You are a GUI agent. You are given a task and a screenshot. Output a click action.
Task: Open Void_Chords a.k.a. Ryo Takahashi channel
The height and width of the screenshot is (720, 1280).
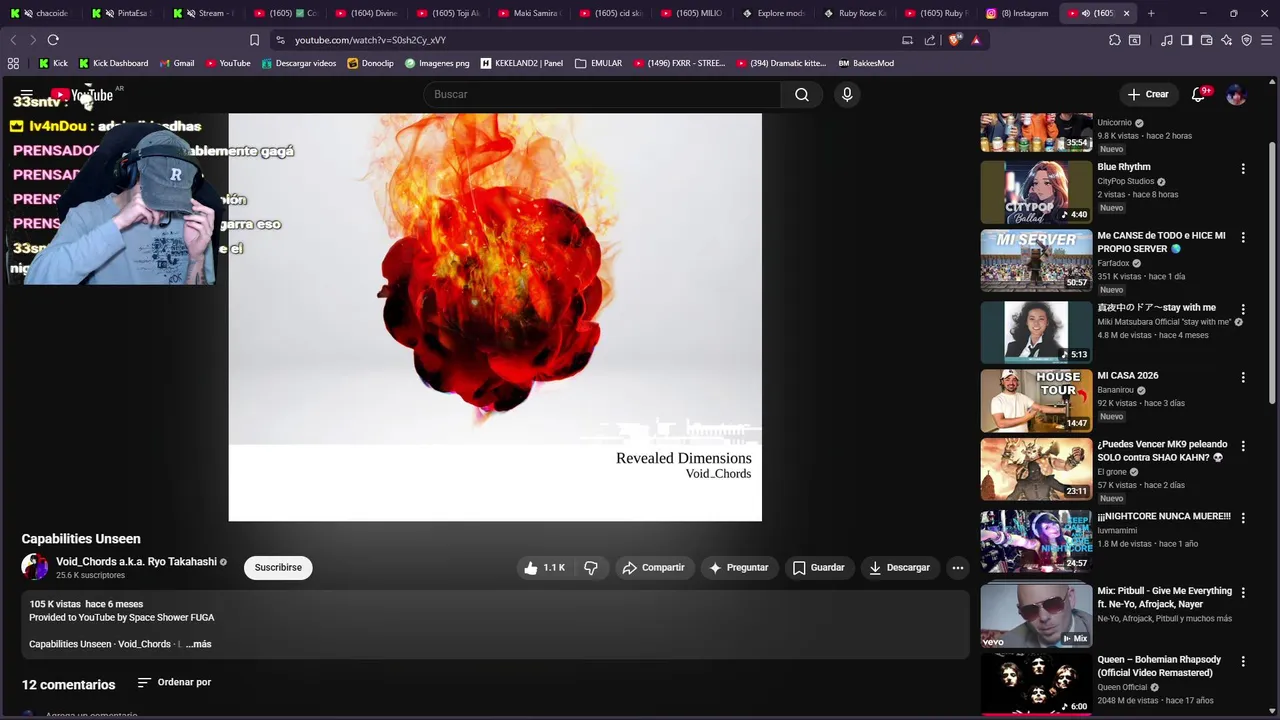click(x=136, y=562)
